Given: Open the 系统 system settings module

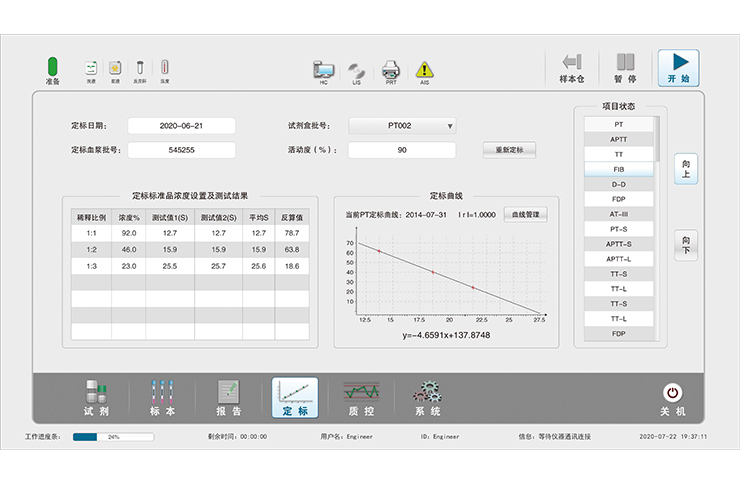Looking at the screenshot, I should [428, 398].
